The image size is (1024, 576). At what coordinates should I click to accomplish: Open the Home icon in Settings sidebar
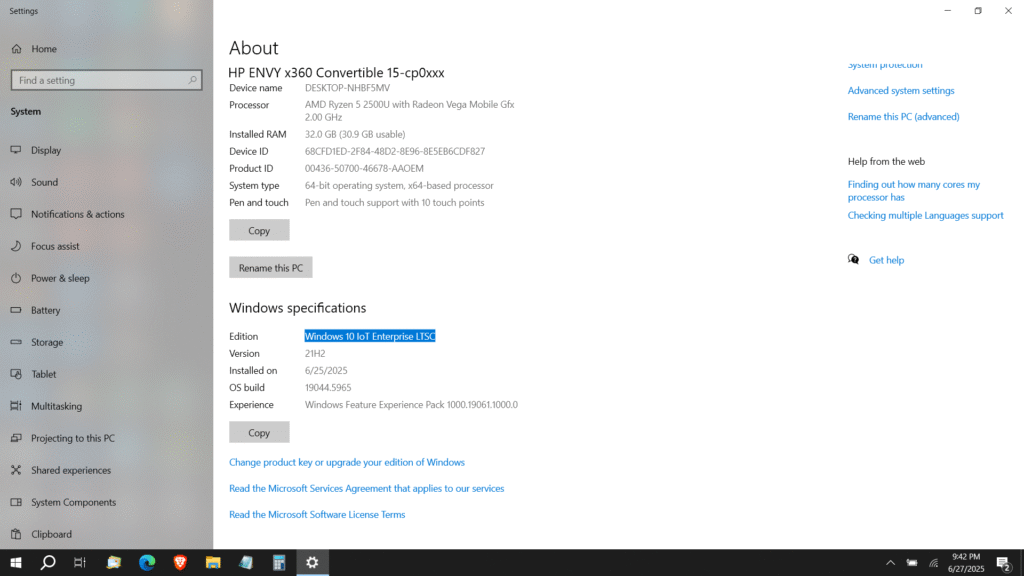[16, 49]
